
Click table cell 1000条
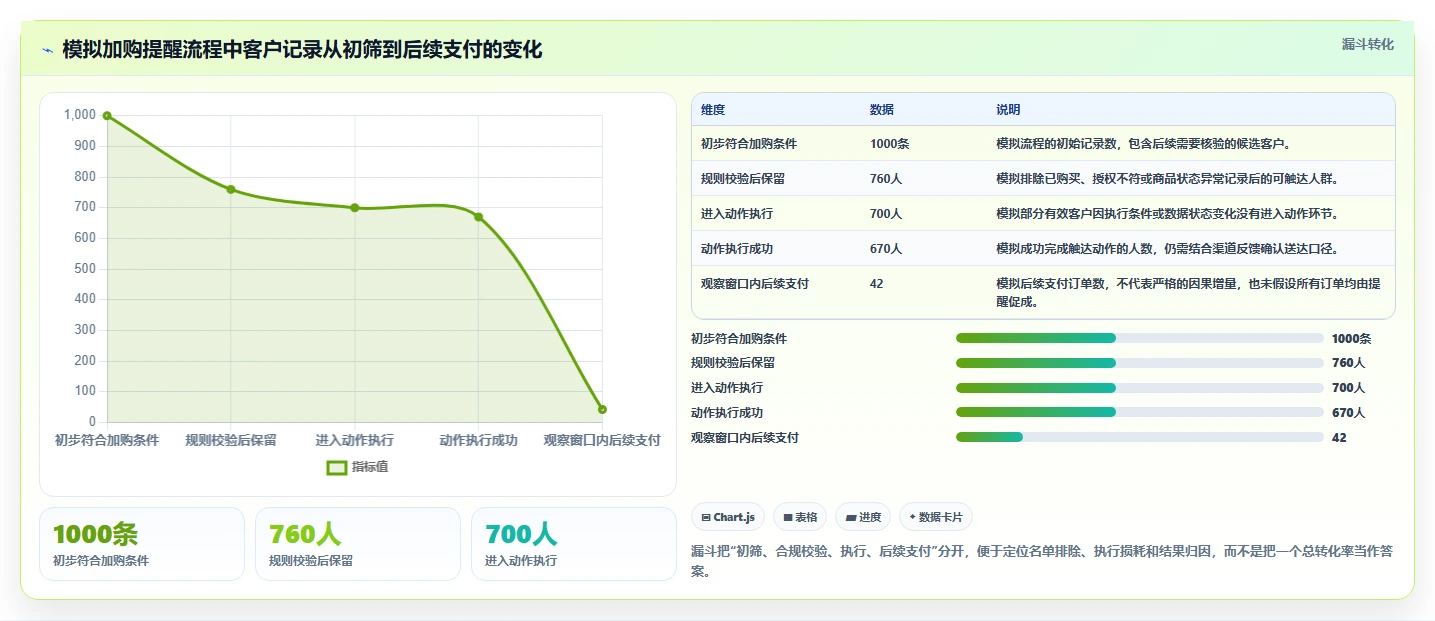pyautogui.click(x=889, y=144)
